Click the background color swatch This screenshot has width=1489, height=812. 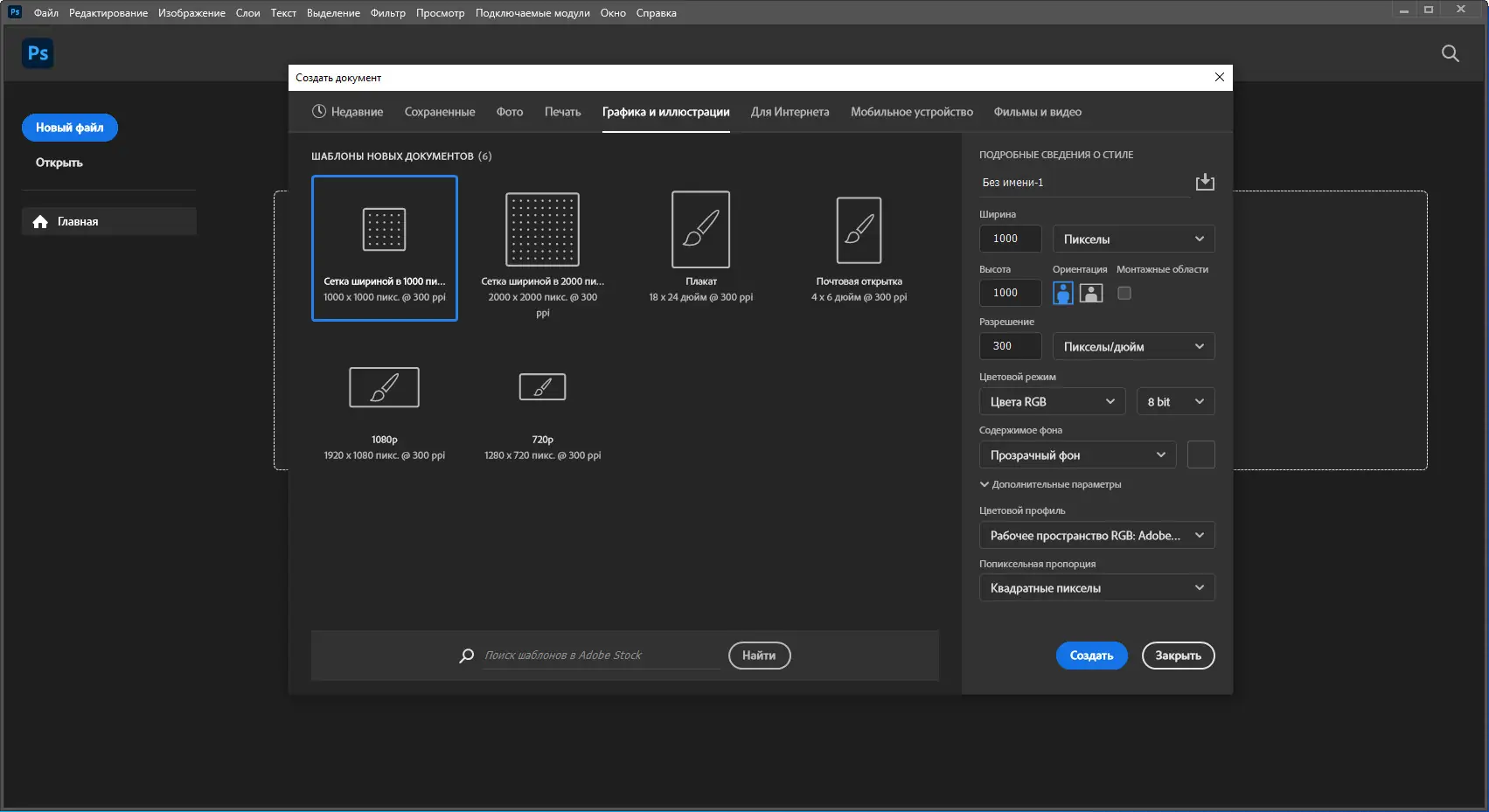[x=1200, y=455]
